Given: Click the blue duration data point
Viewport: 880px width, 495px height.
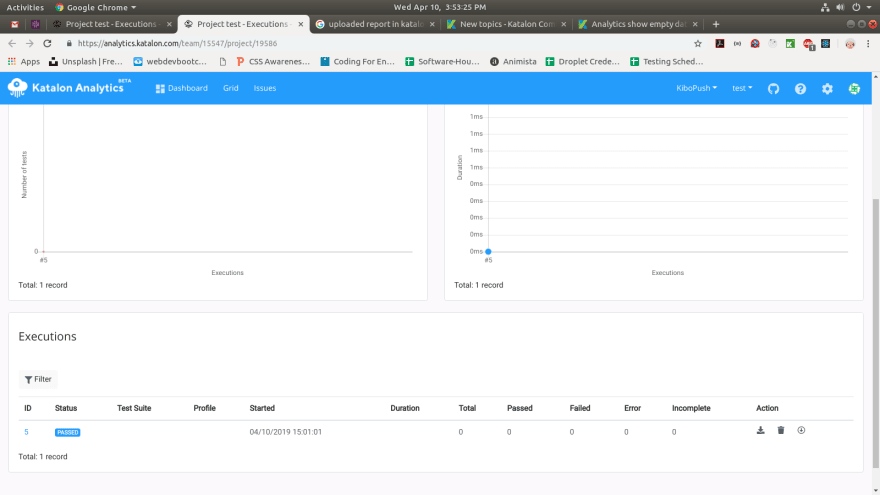Looking at the screenshot, I should (488, 251).
